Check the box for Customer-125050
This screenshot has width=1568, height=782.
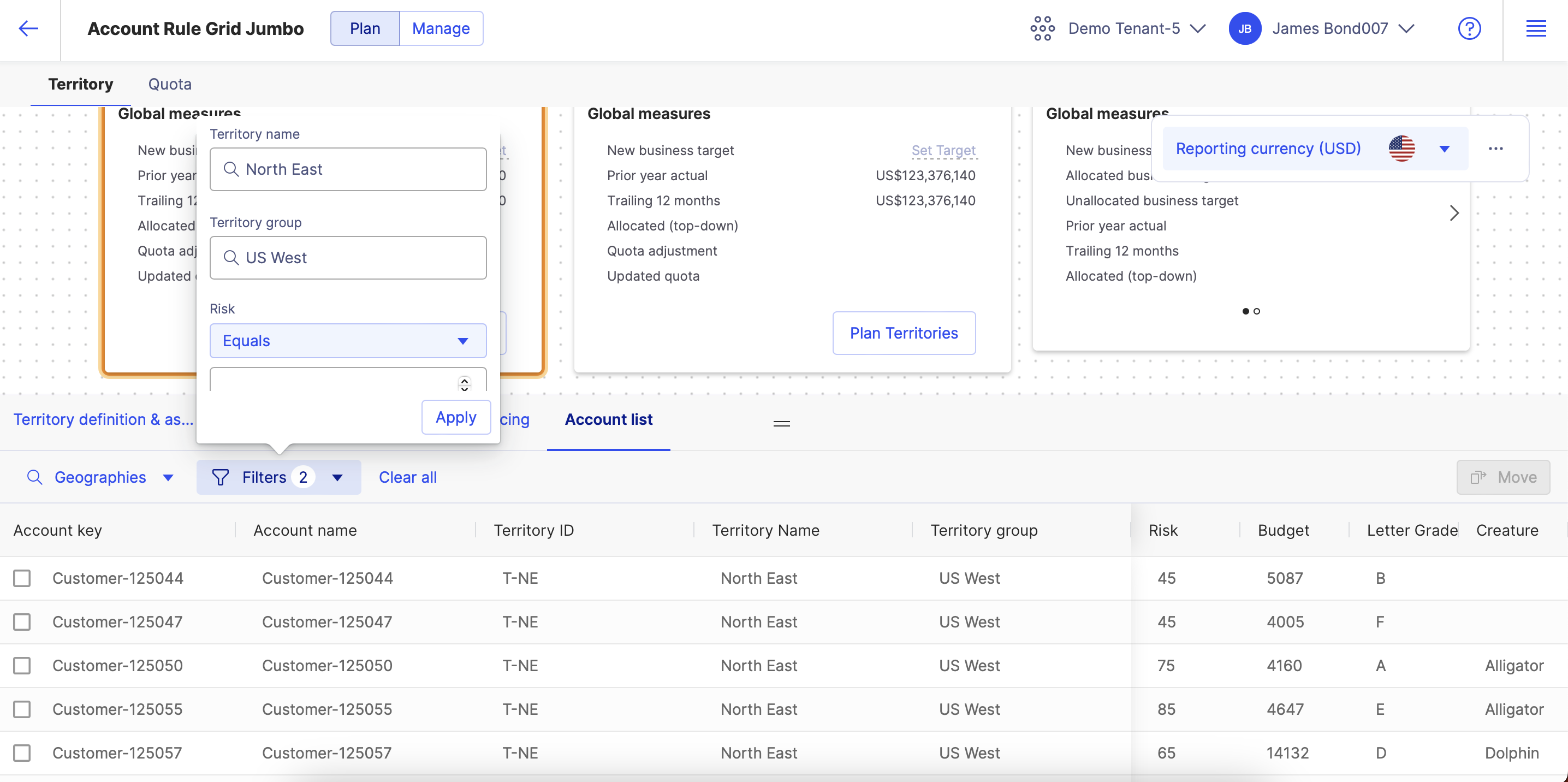point(22,666)
